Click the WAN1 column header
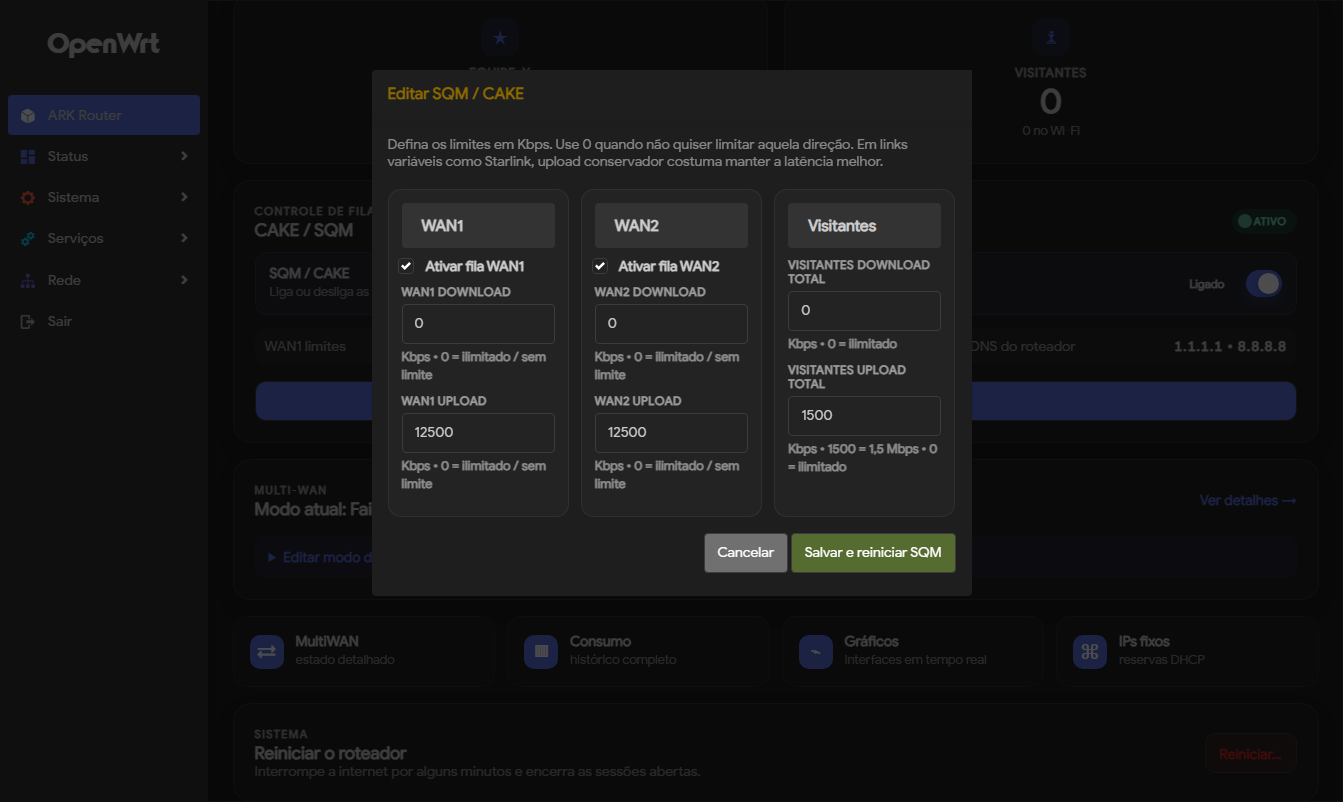Screen dimensions: 1343x802 click(x=478, y=226)
